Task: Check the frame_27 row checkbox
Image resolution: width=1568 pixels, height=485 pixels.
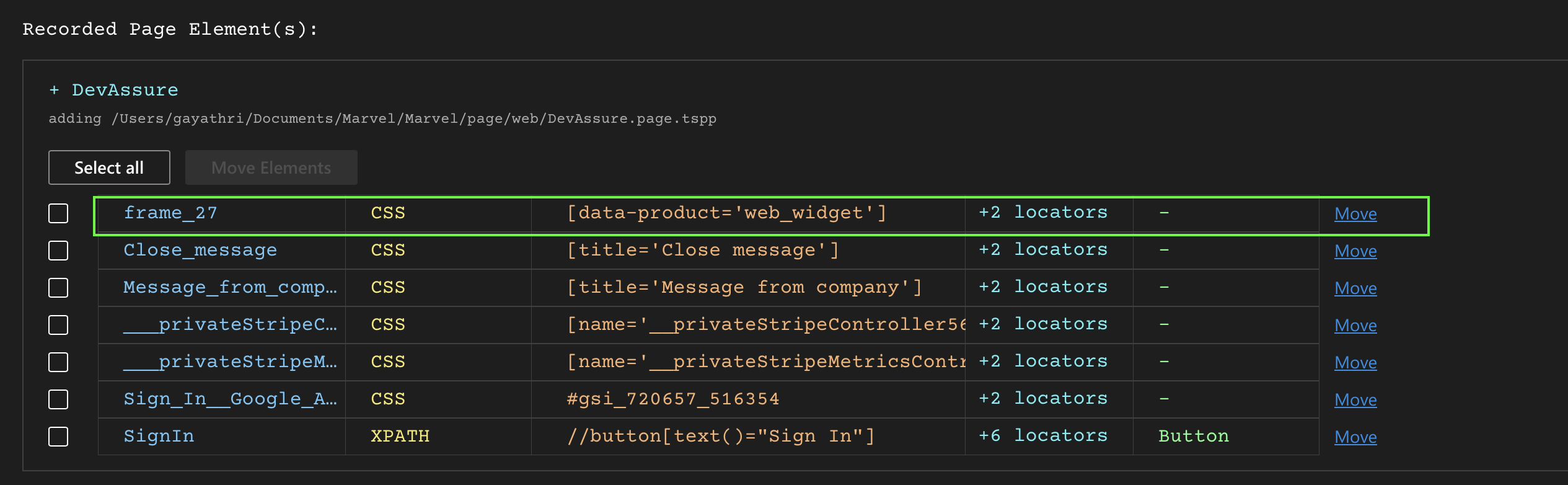Action: [58, 213]
